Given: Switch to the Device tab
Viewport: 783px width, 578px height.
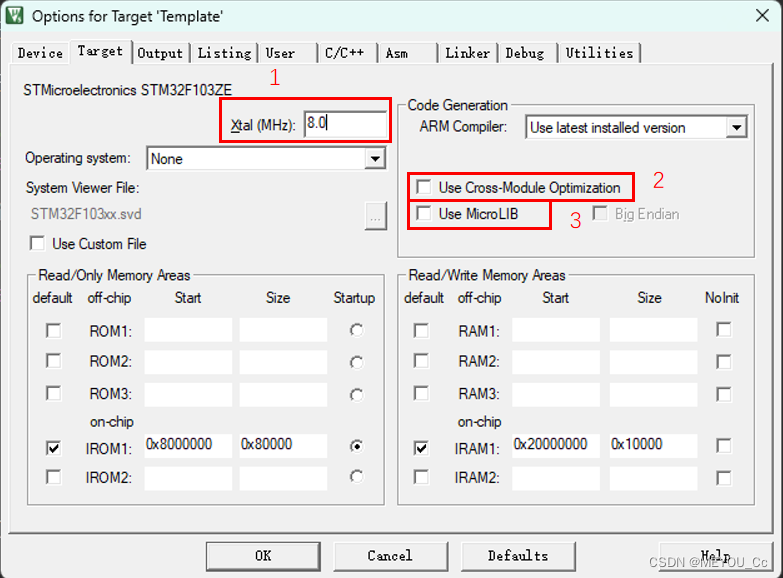Looking at the screenshot, I should click(x=40, y=53).
